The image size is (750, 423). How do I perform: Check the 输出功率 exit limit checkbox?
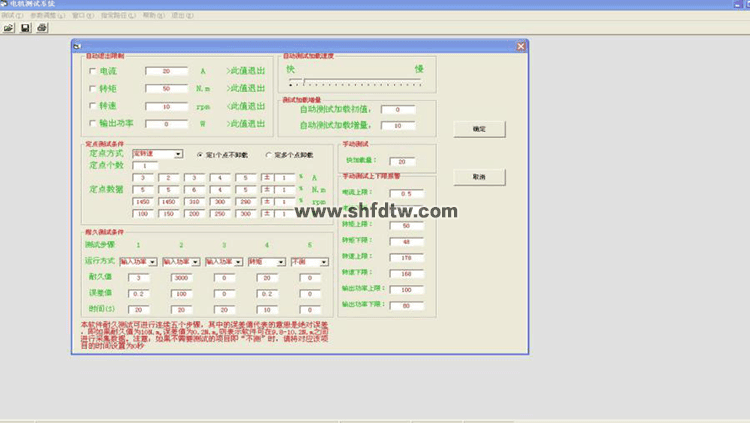tap(92, 123)
